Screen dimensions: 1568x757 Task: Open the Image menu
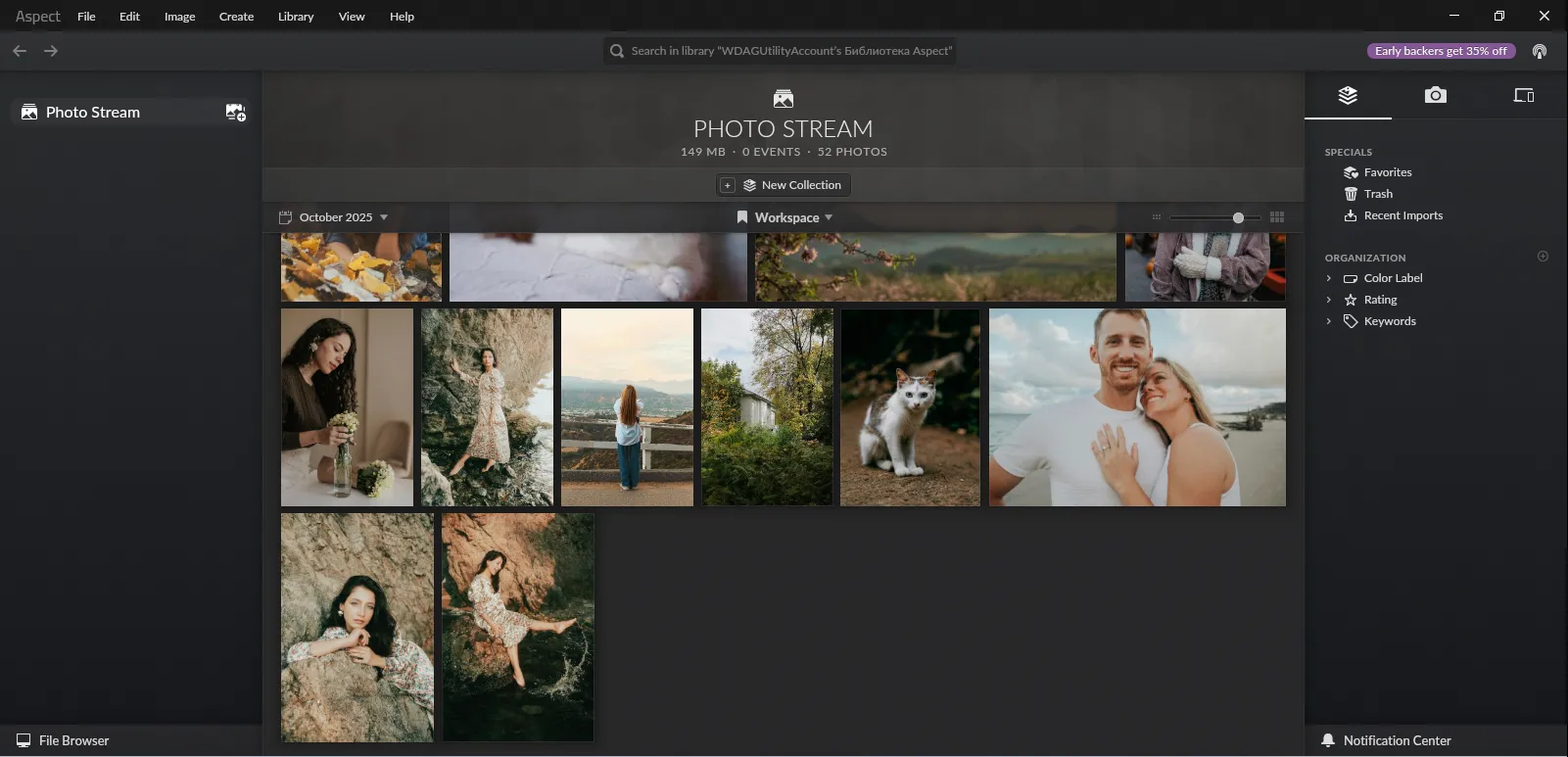(x=179, y=17)
